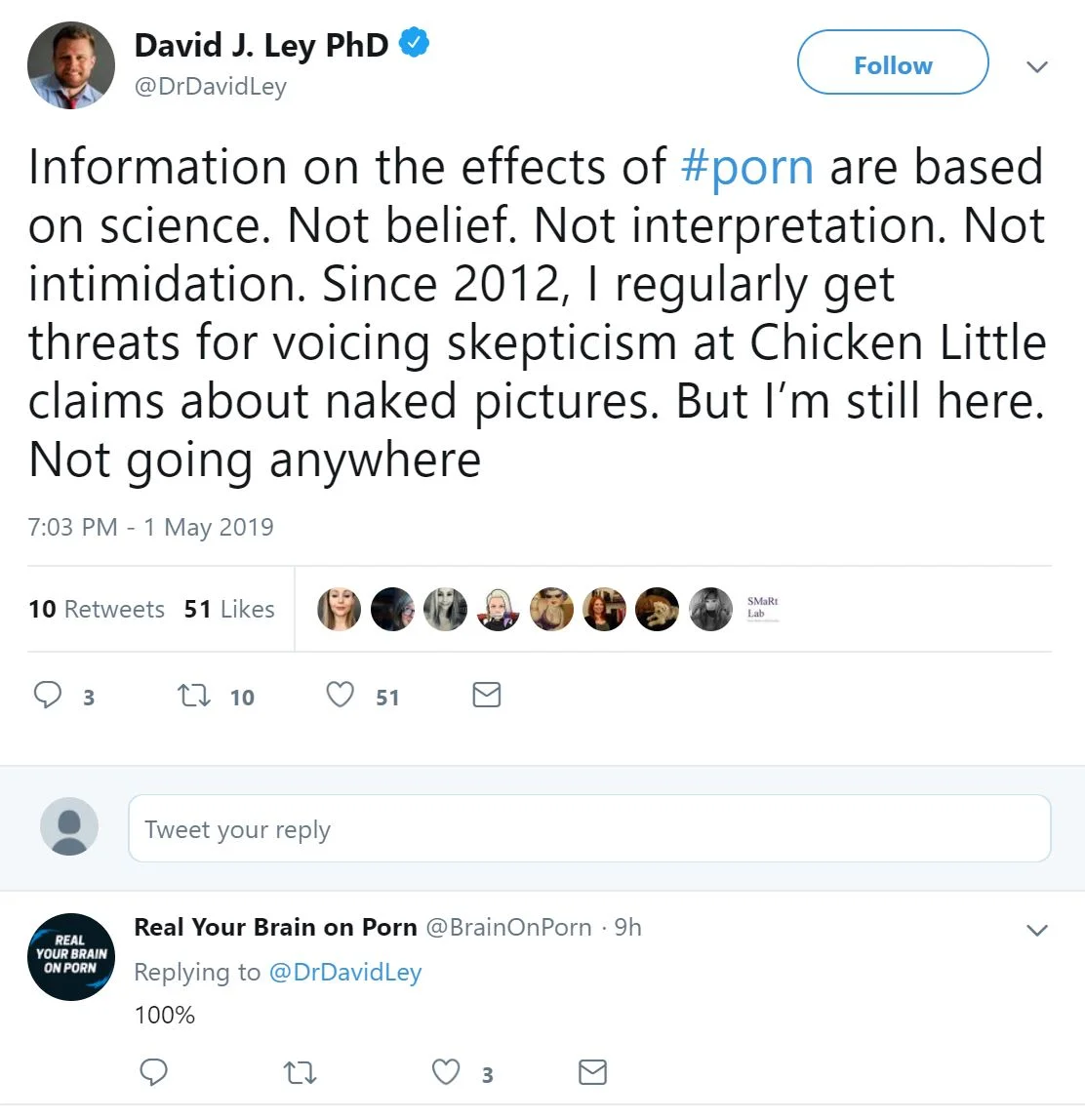
Task: Share BrainOnPorn reply via message icon
Action: 592,1072
